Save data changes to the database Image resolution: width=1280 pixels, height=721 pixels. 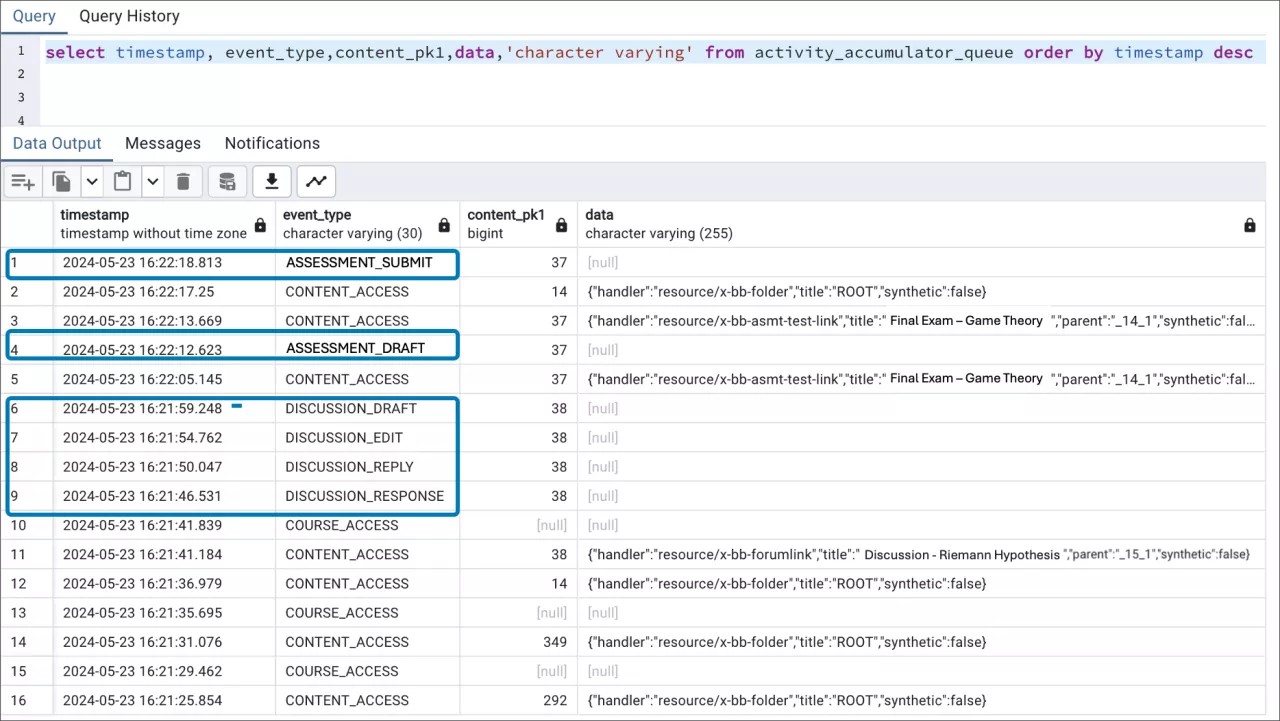click(x=227, y=181)
